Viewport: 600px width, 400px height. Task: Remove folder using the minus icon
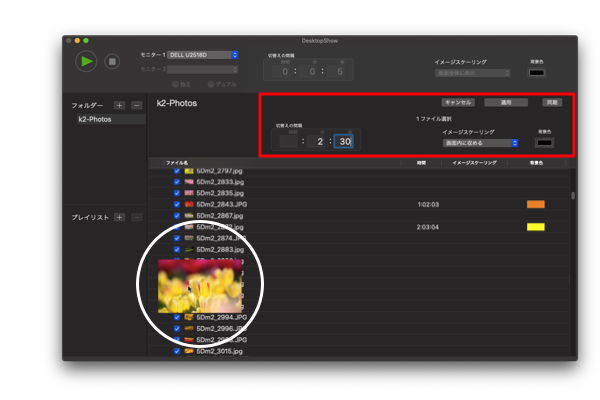[x=136, y=105]
